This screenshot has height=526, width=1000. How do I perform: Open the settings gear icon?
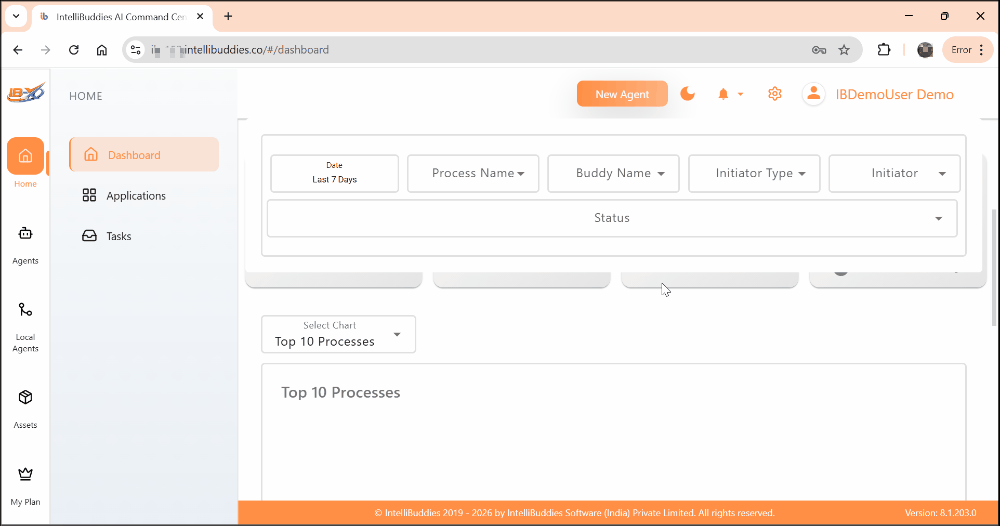pyautogui.click(x=774, y=94)
